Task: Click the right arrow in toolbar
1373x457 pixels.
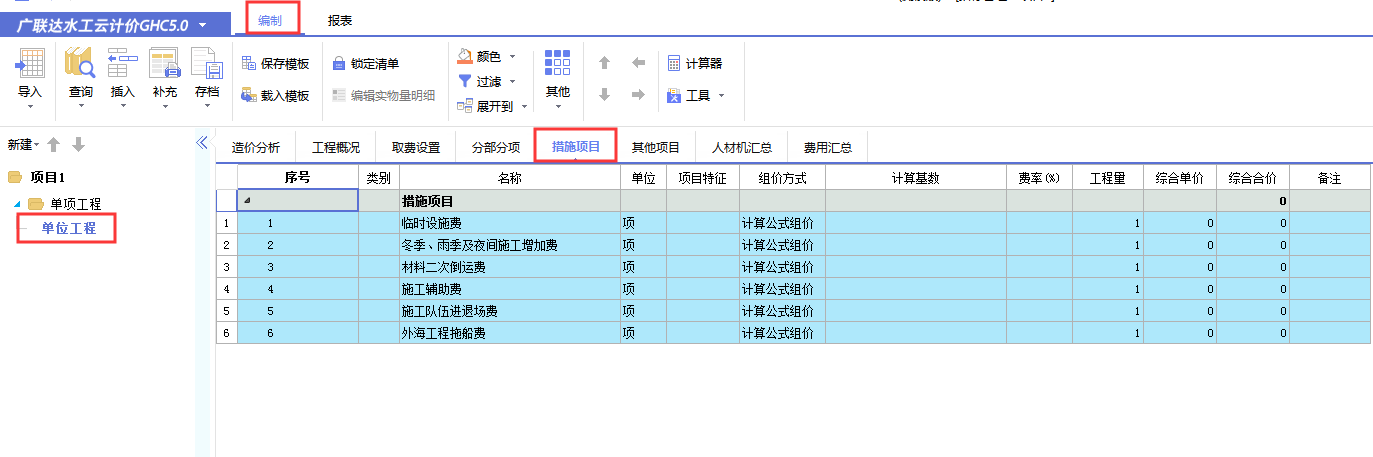Action: [x=638, y=95]
